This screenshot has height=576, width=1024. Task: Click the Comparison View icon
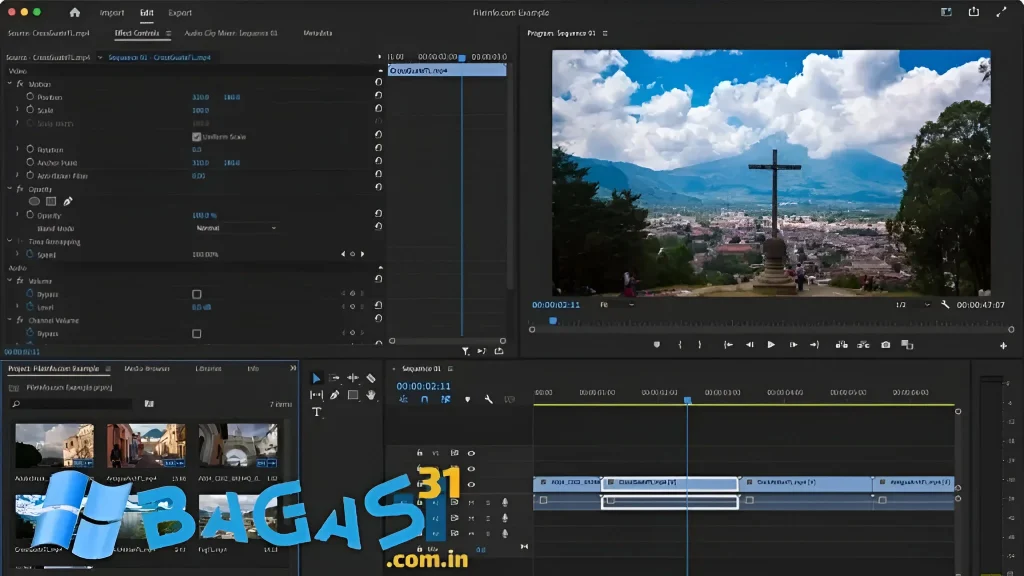point(907,345)
